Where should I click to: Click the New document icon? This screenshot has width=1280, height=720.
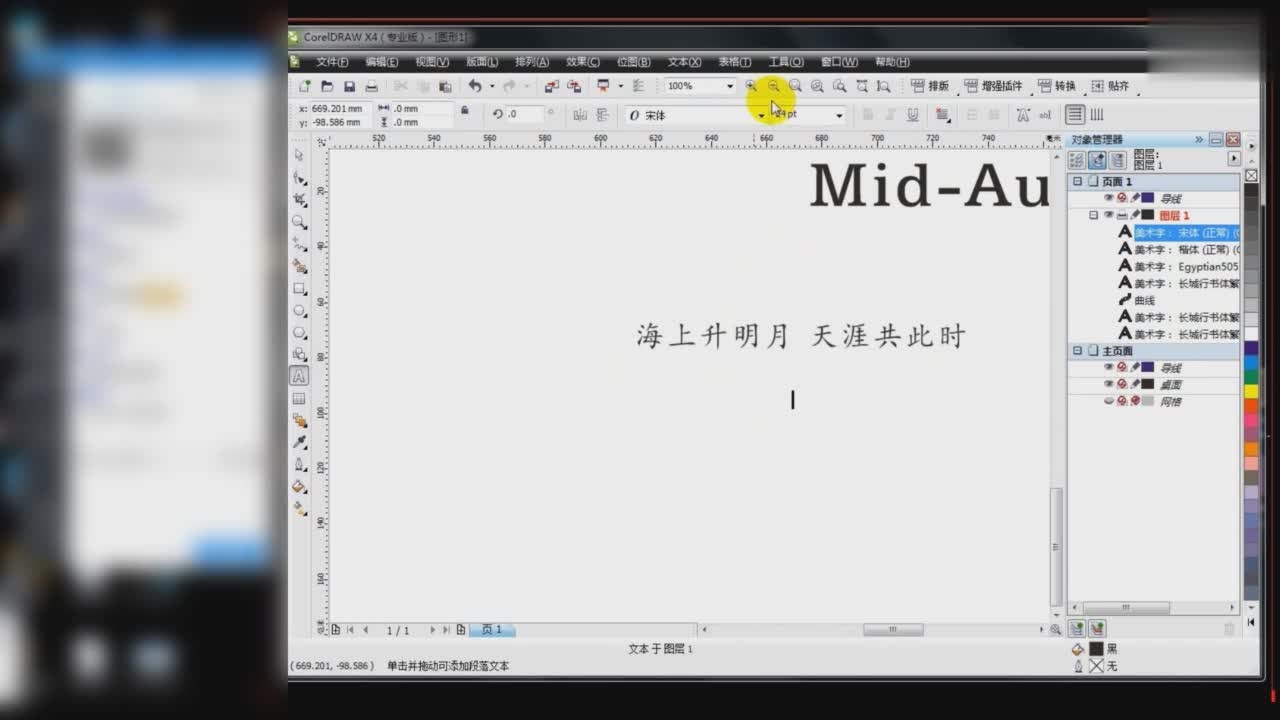click(x=305, y=87)
